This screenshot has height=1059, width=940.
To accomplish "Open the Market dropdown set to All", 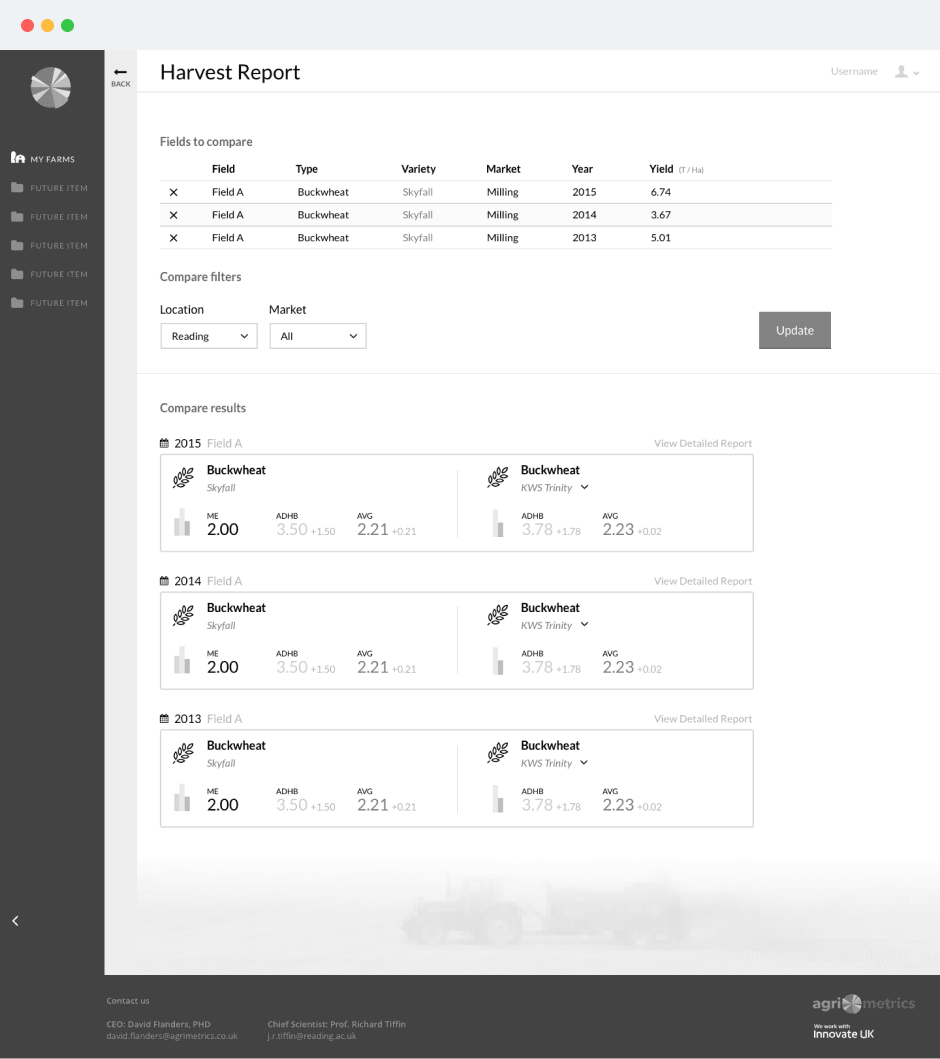I will point(317,336).
